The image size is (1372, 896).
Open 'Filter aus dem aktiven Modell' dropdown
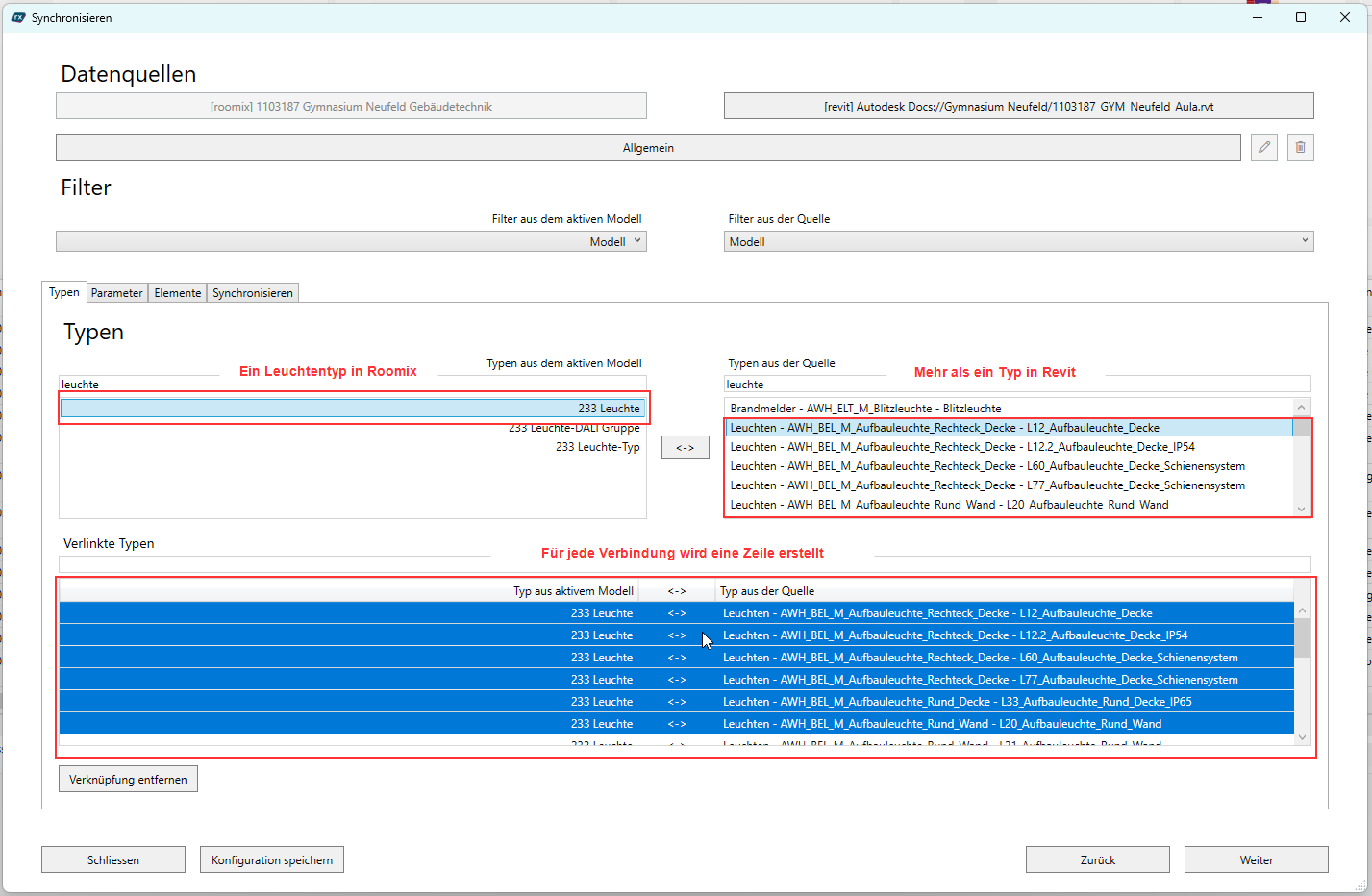(351, 241)
